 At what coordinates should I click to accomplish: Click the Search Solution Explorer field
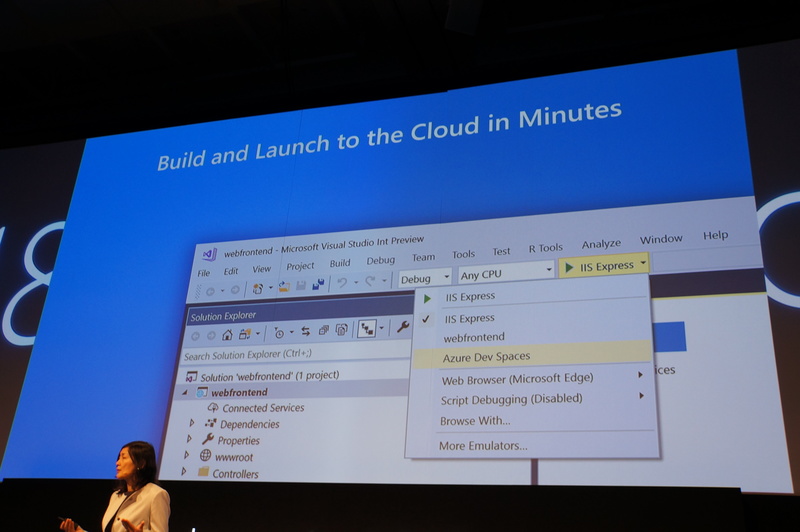(x=295, y=353)
